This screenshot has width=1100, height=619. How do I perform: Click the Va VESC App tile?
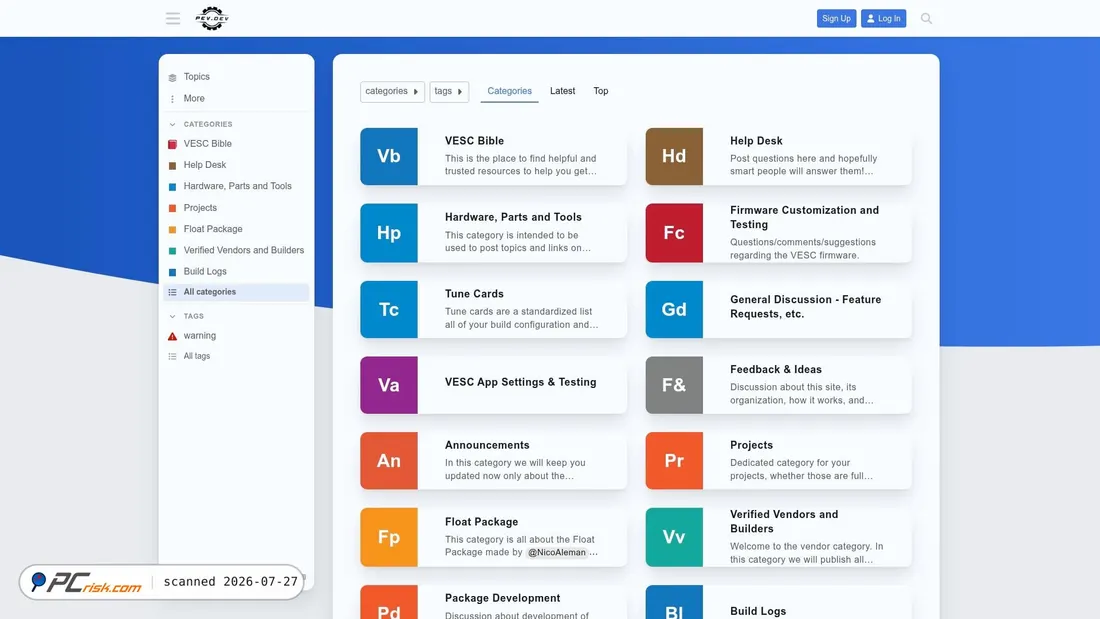tap(389, 385)
